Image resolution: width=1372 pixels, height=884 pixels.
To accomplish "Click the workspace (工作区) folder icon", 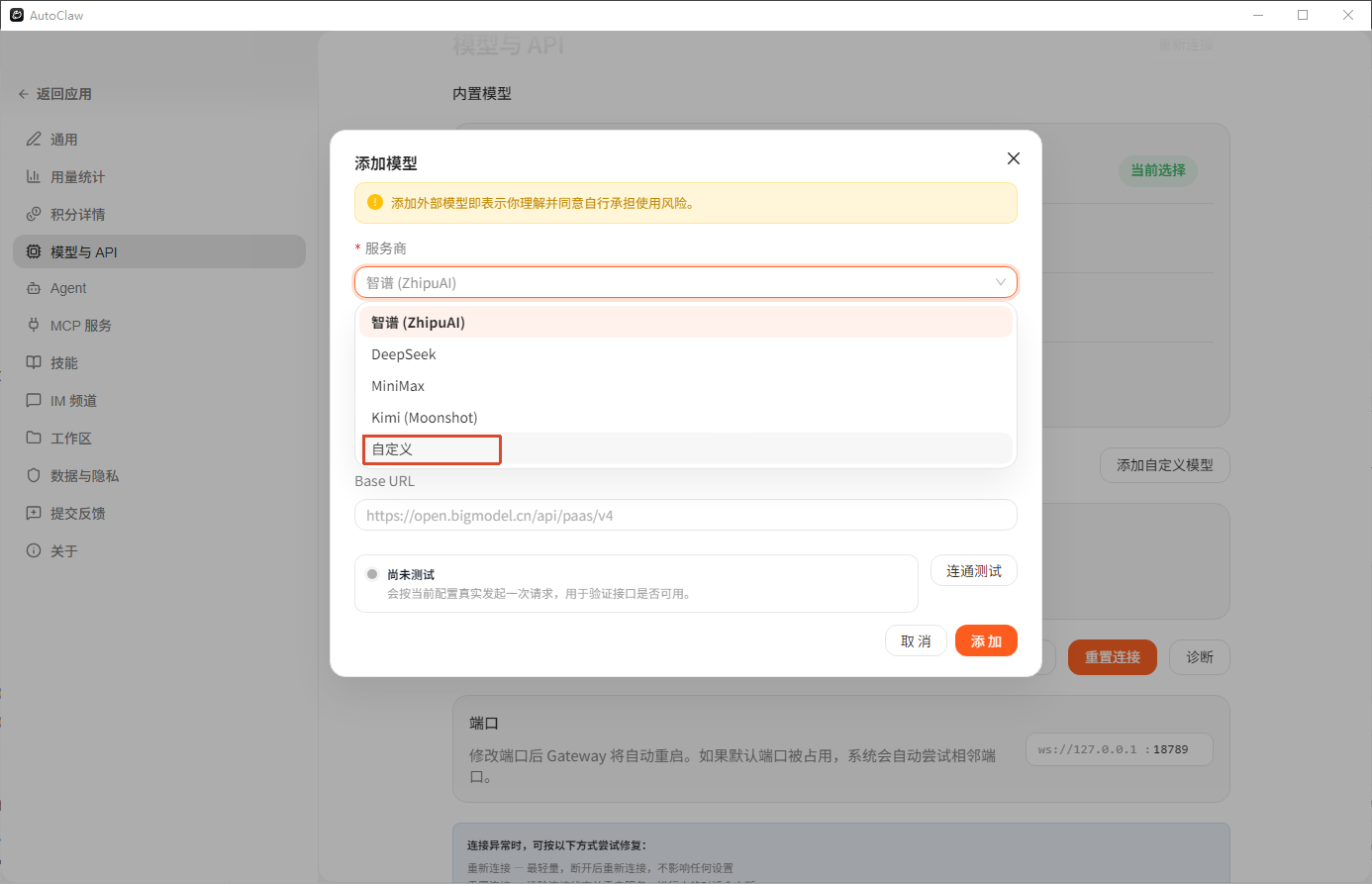I will point(34,438).
